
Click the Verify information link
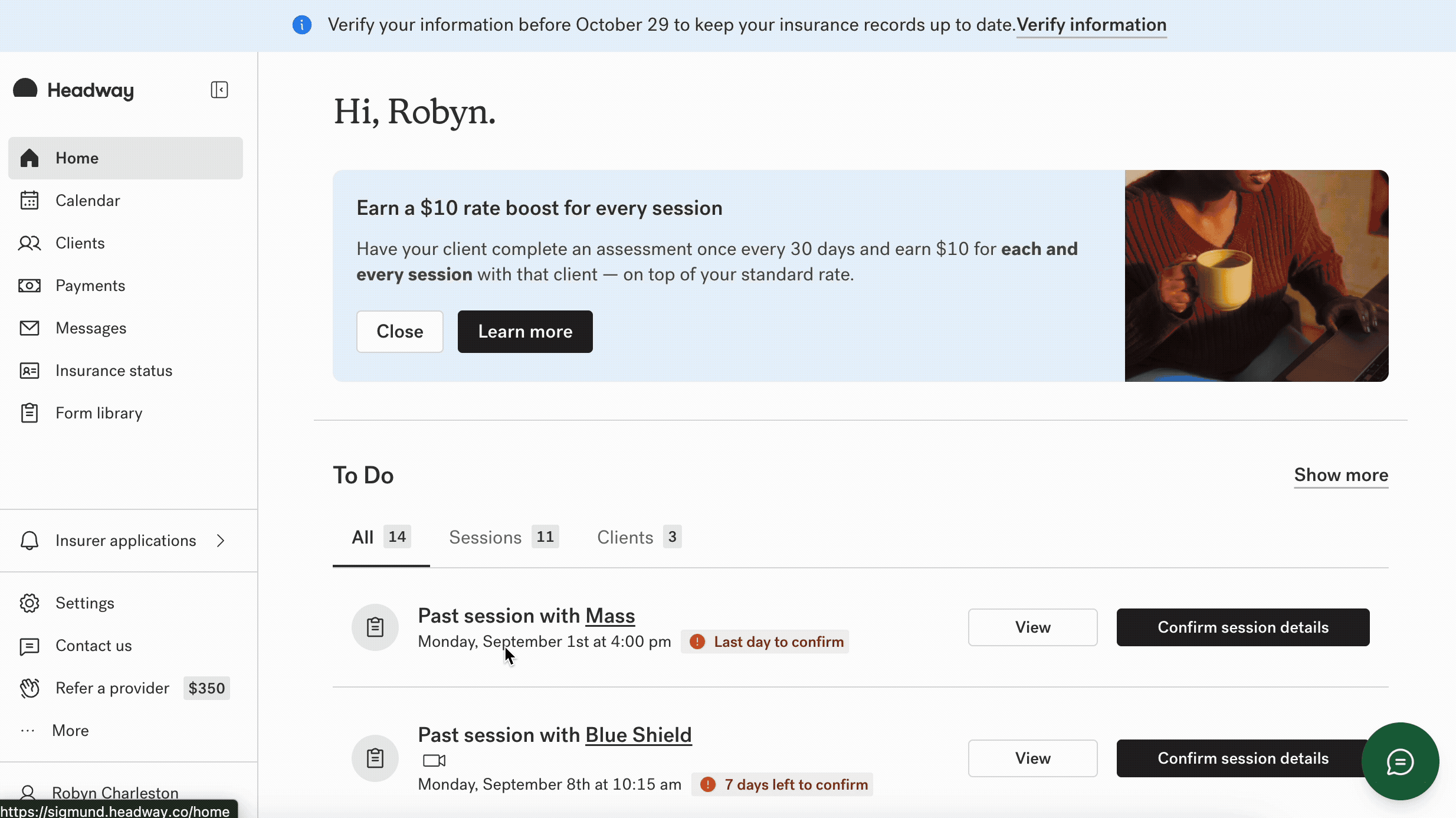[1091, 25]
